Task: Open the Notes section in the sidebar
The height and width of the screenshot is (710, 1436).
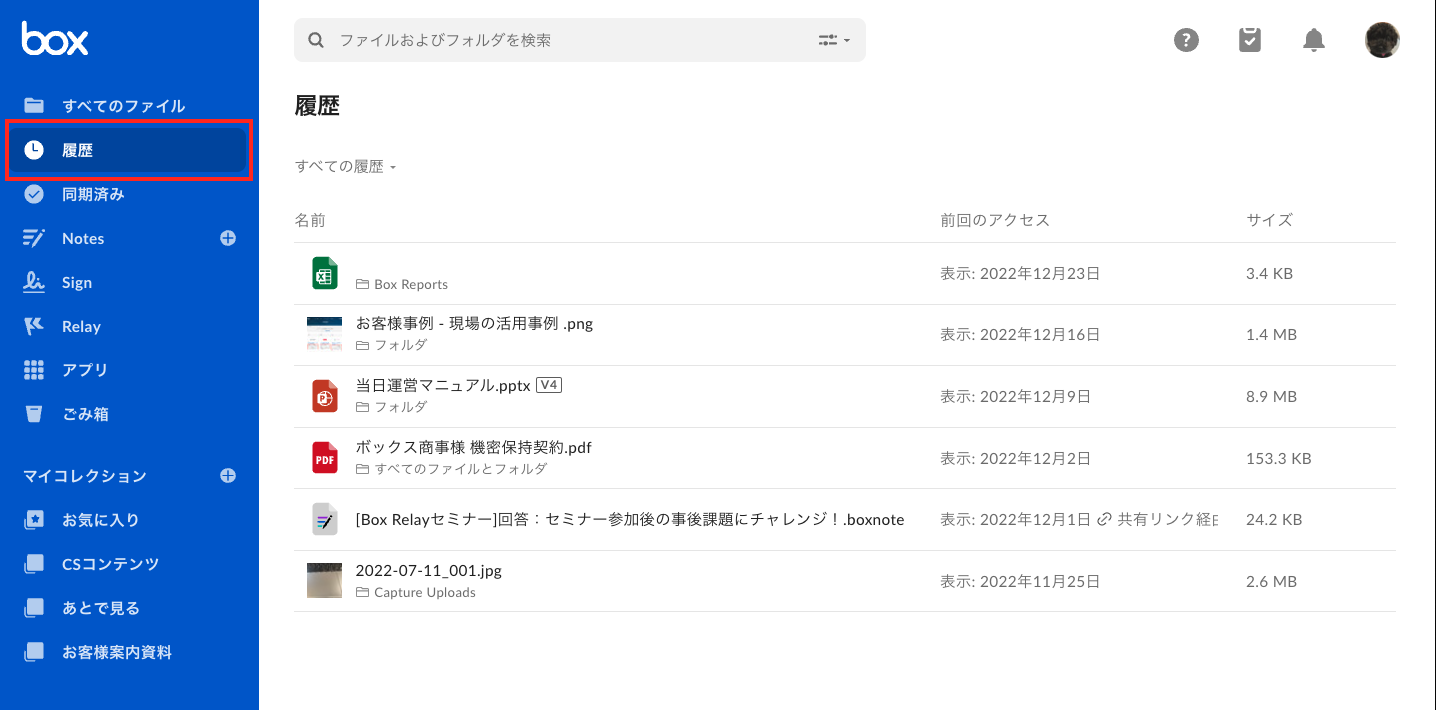Action: [82, 238]
